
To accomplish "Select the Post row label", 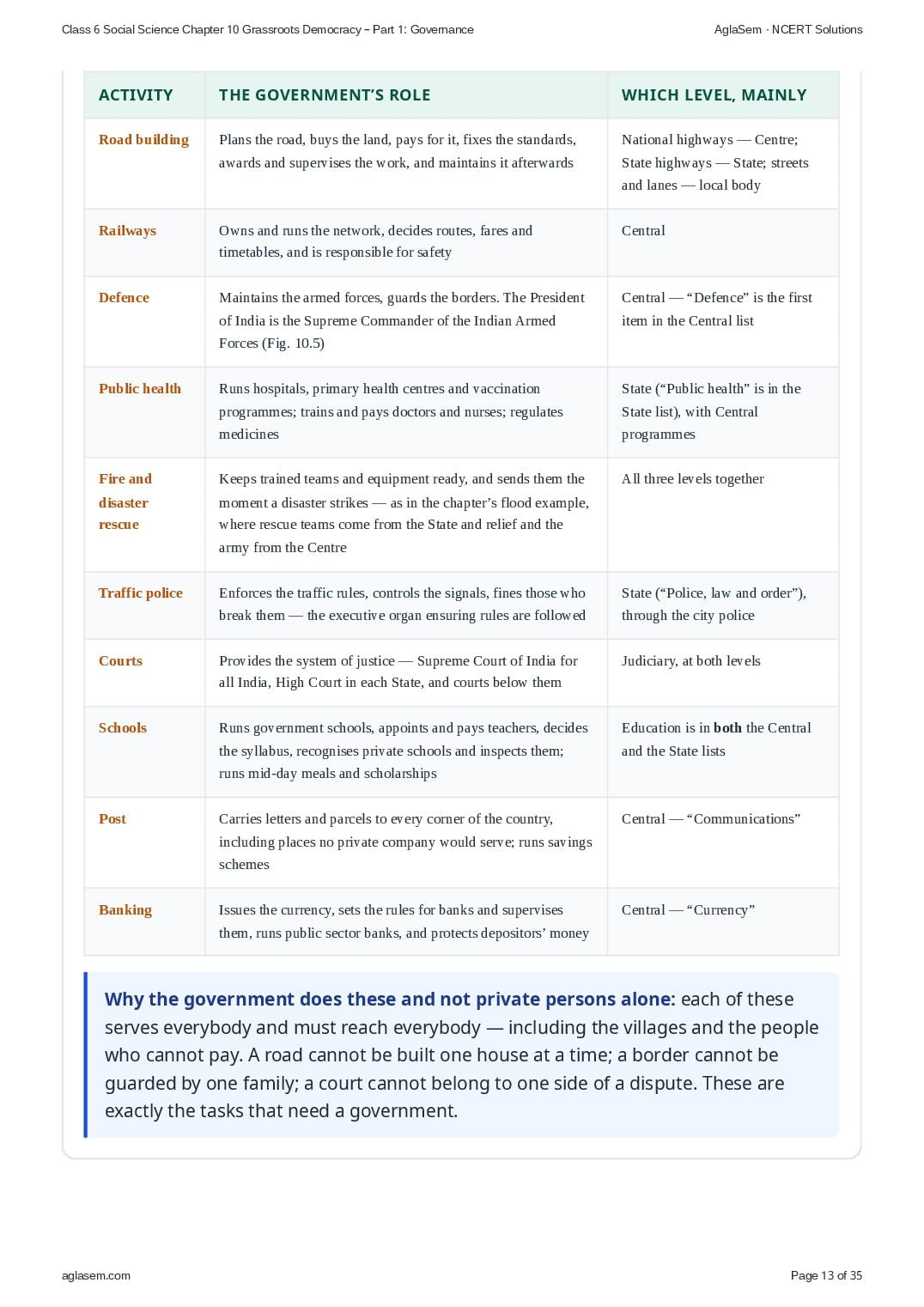I will (112, 818).
